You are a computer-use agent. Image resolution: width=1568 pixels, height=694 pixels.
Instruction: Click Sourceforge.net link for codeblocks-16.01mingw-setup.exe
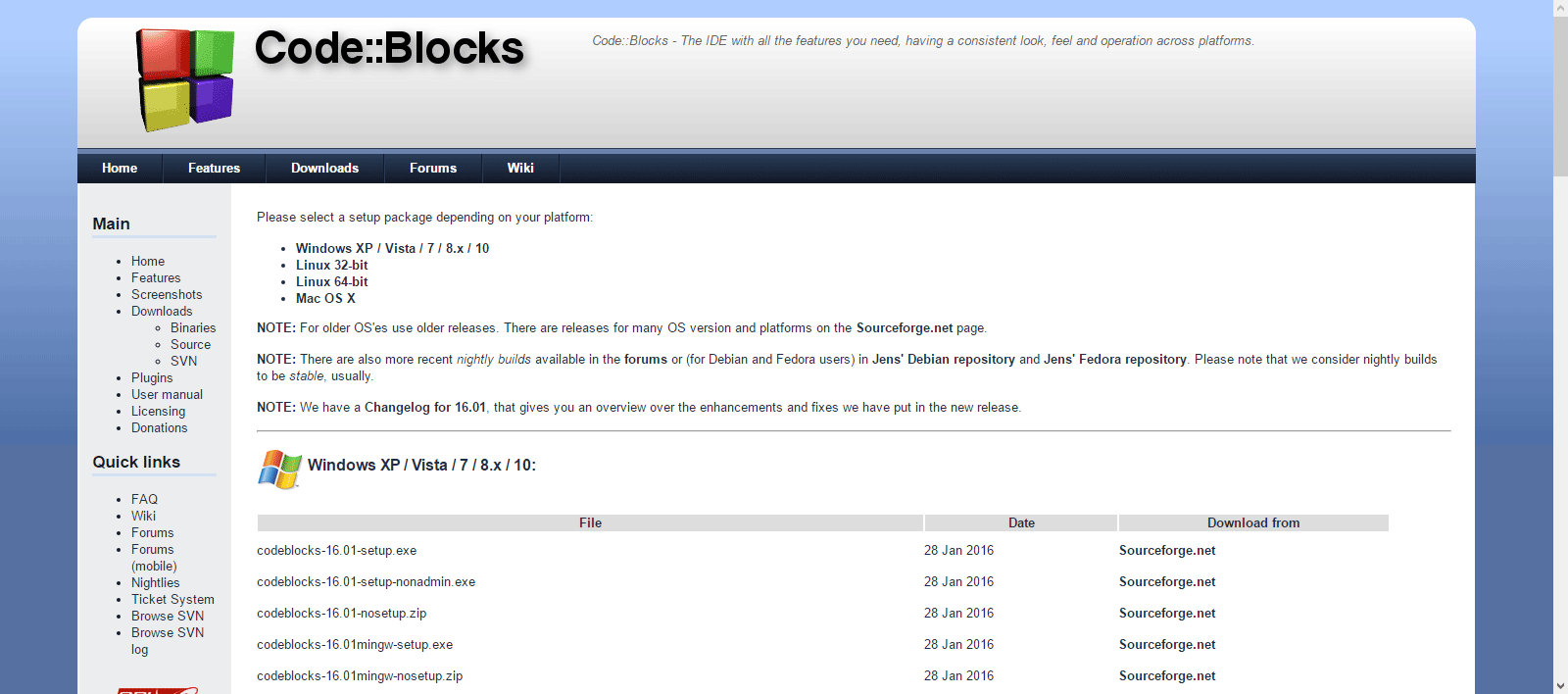(1167, 644)
